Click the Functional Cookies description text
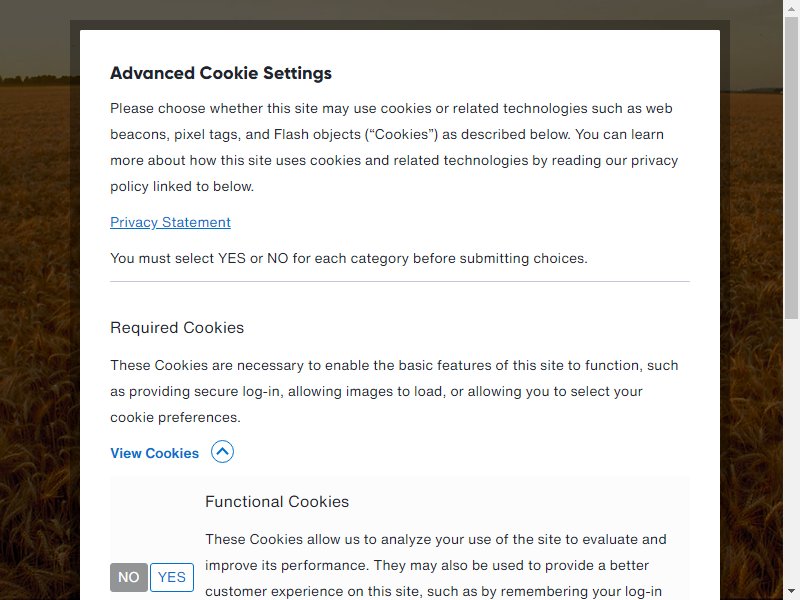 click(436, 565)
